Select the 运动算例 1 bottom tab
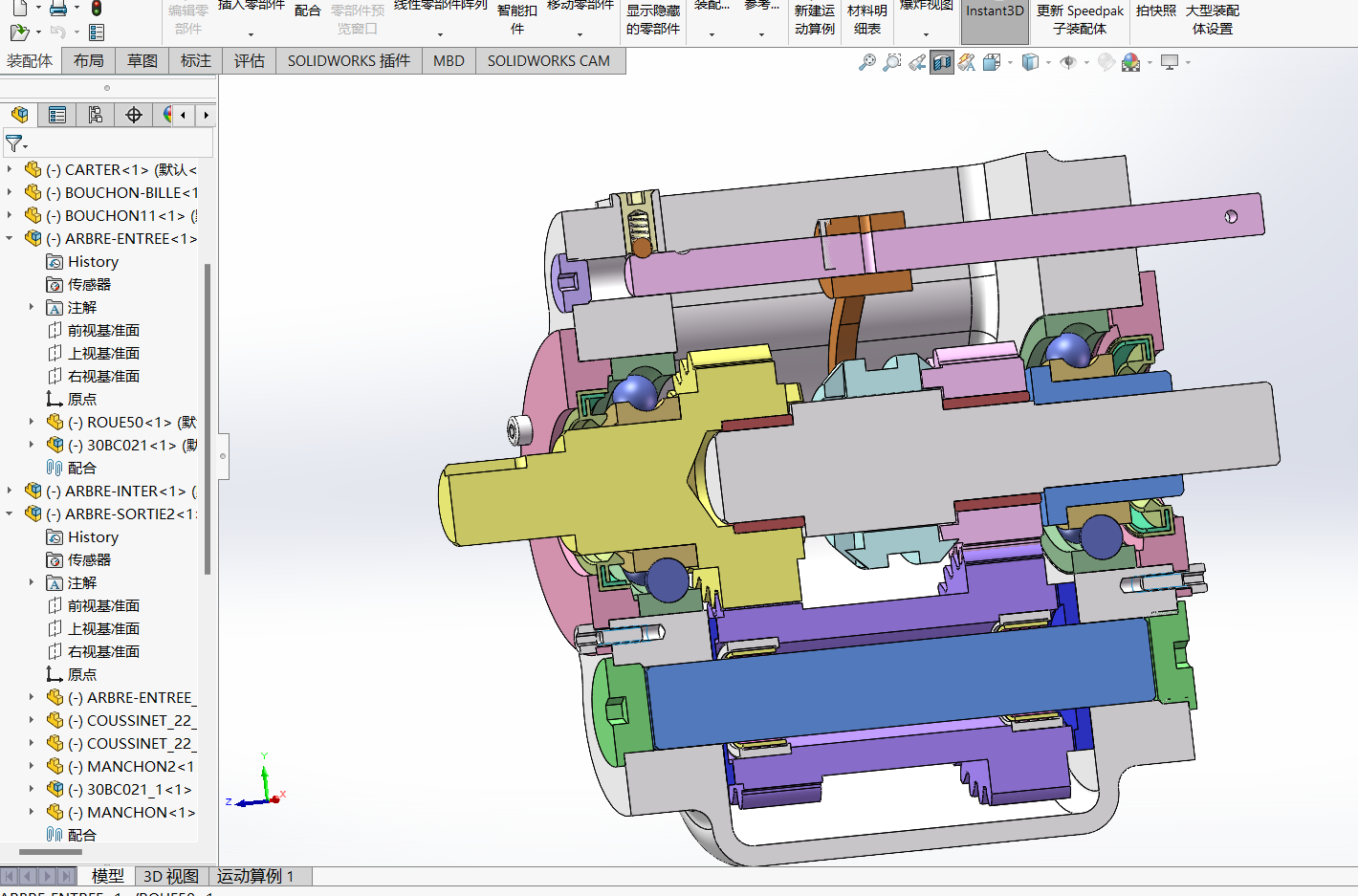Image resolution: width=1358 pixels, height=896 pixels. pyautogui.click(x=255, y=876)
